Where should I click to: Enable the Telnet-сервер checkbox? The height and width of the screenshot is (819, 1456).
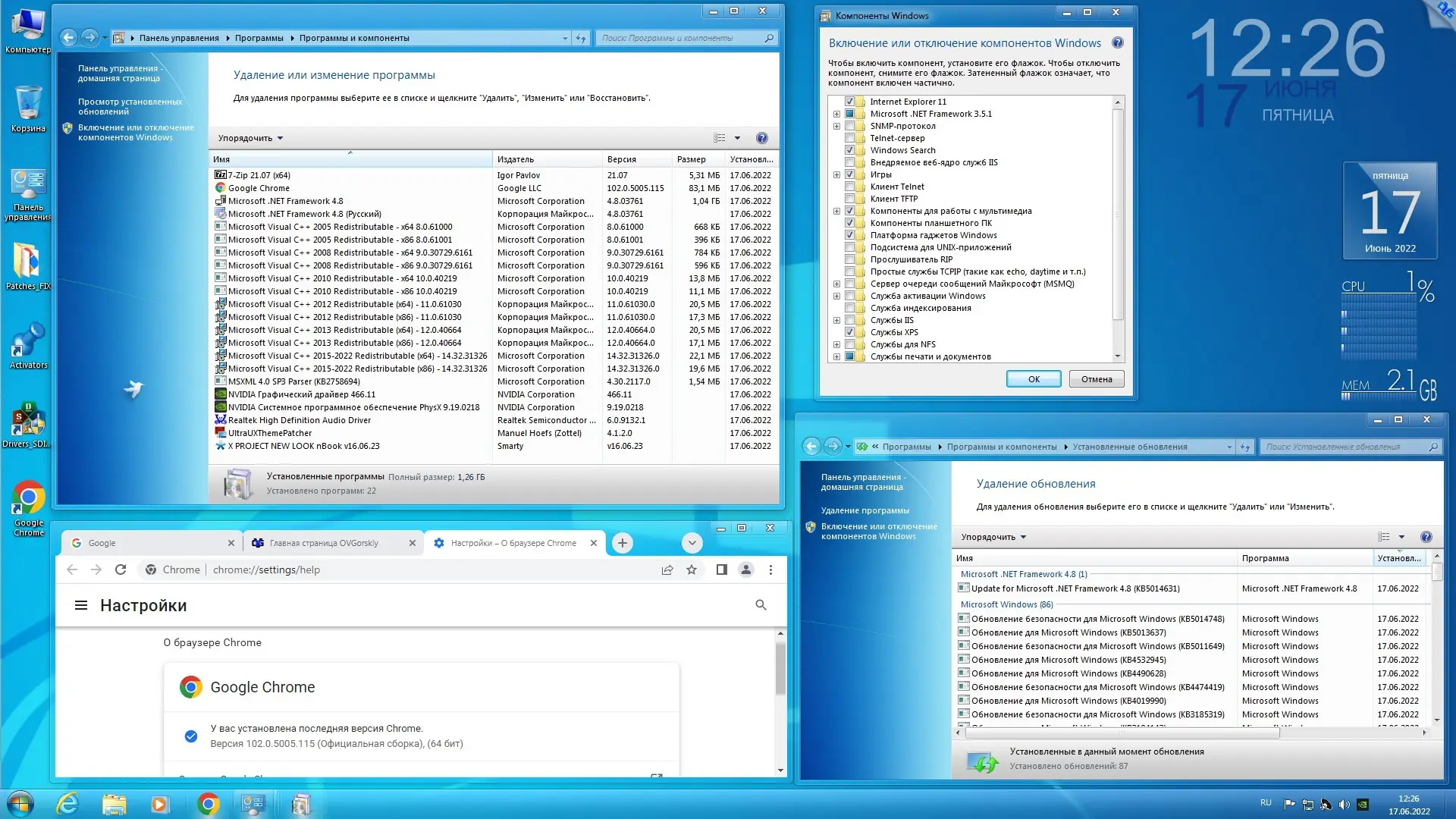[x=849, y=138]
